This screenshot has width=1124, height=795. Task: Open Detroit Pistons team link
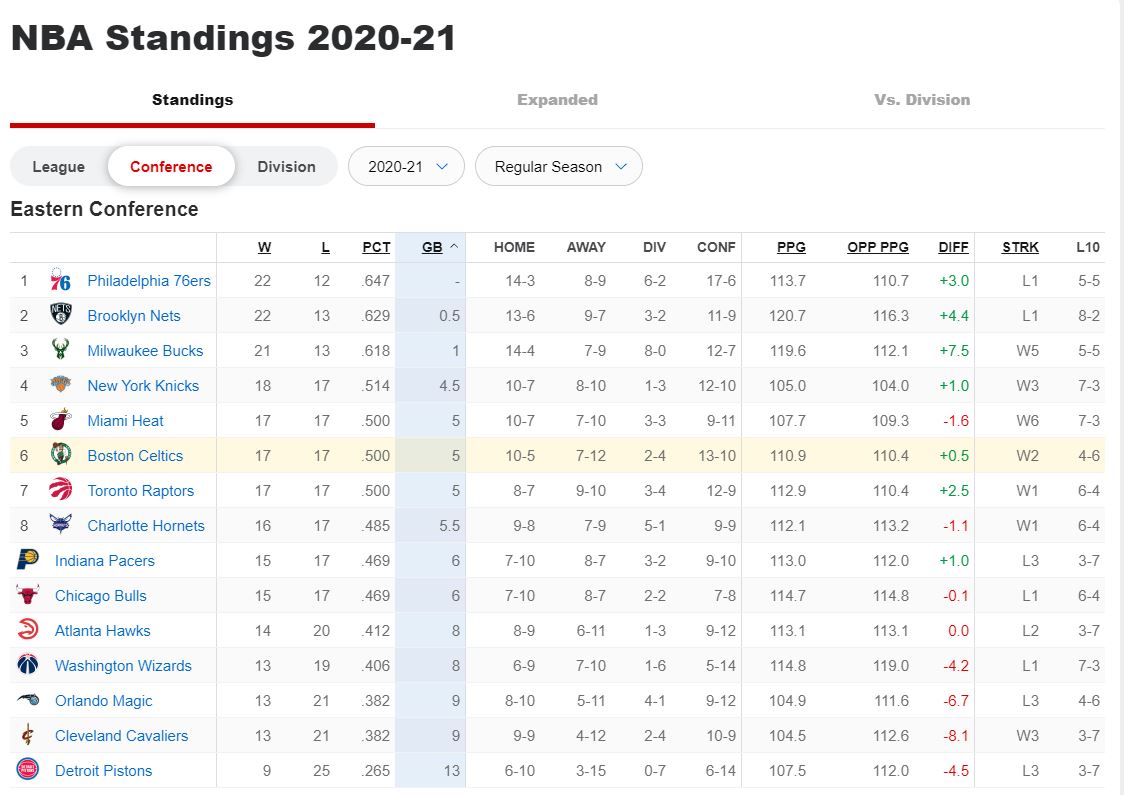pyautogui.click(x=104, y=771)
